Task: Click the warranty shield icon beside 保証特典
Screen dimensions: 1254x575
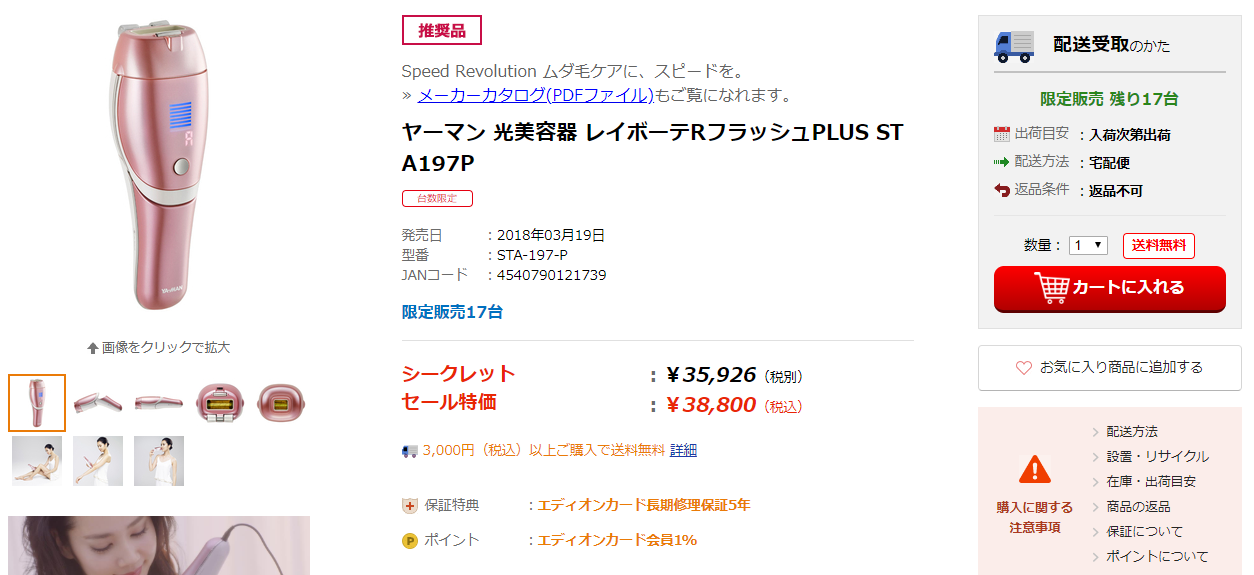Action: [409, 506]
